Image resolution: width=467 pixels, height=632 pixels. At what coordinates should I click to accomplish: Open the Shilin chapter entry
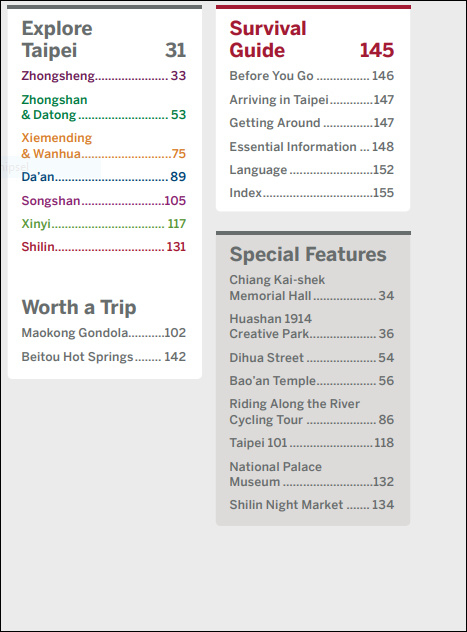click(104, 246)
